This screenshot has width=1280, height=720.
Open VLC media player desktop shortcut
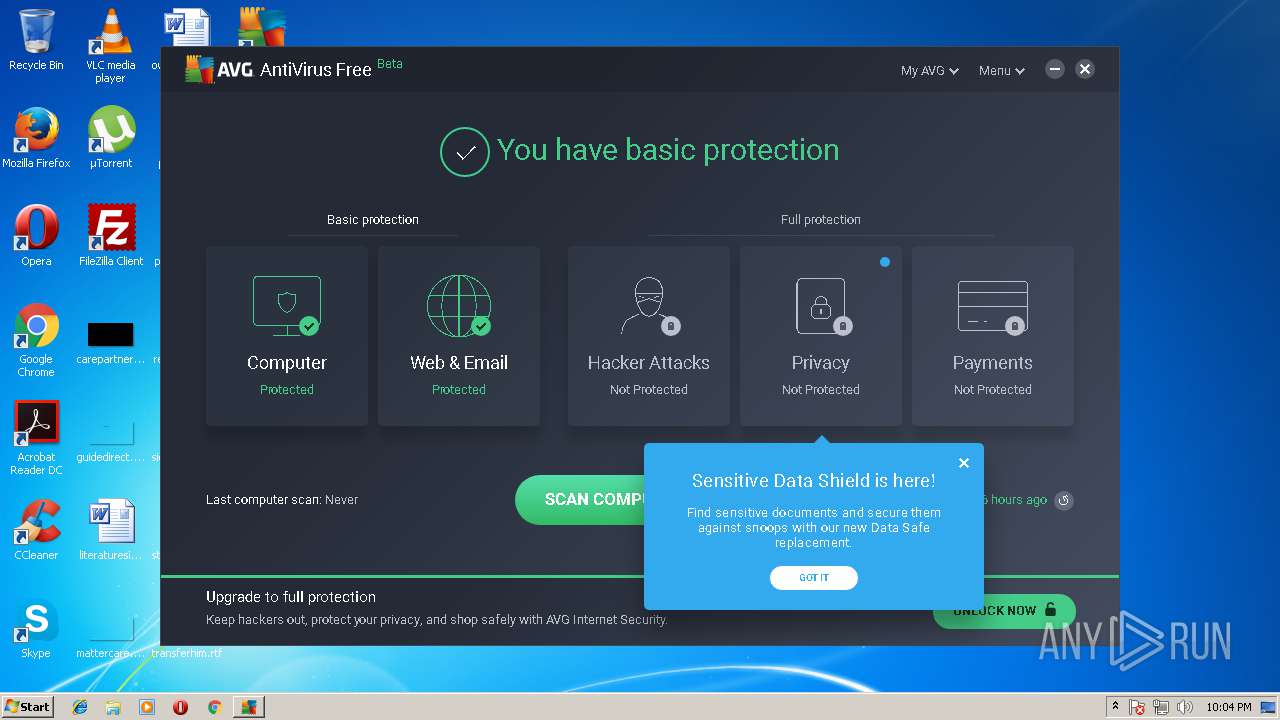[x=110, y=46]
